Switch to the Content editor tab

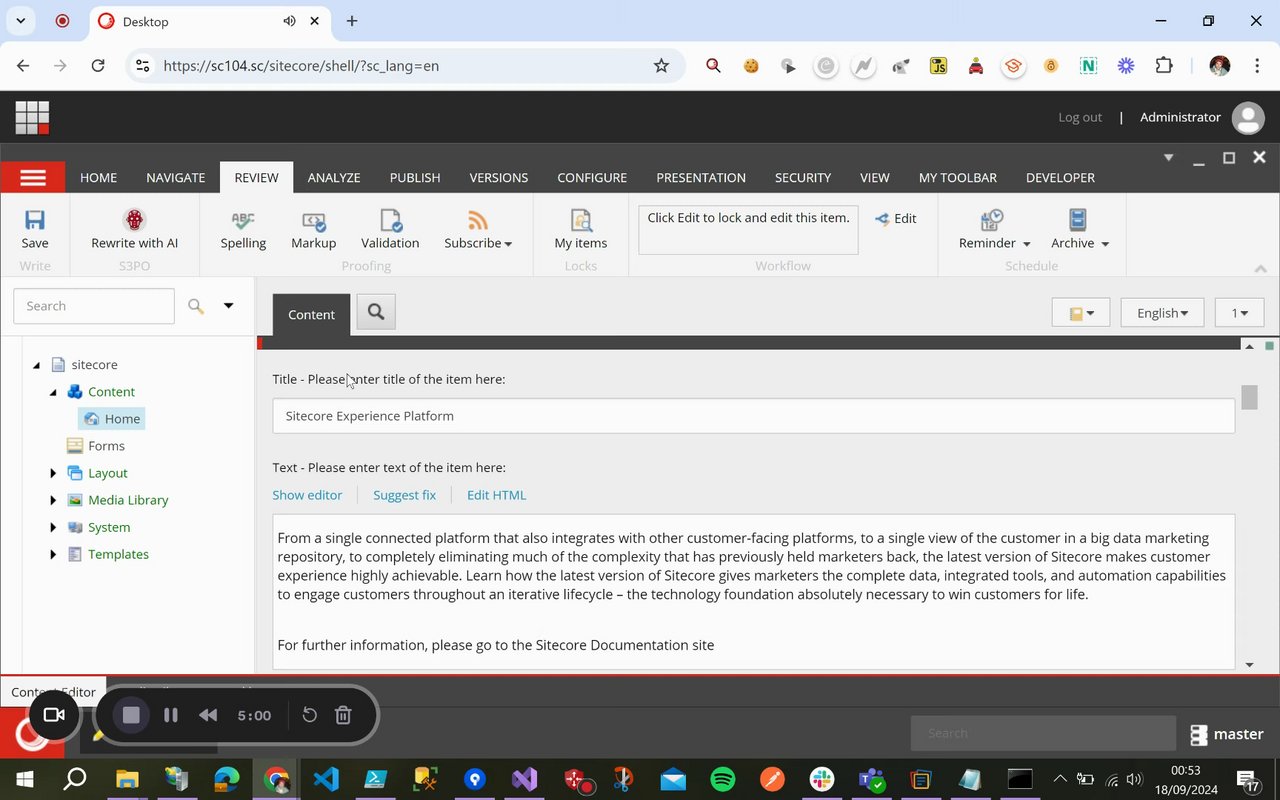point(311,314)
